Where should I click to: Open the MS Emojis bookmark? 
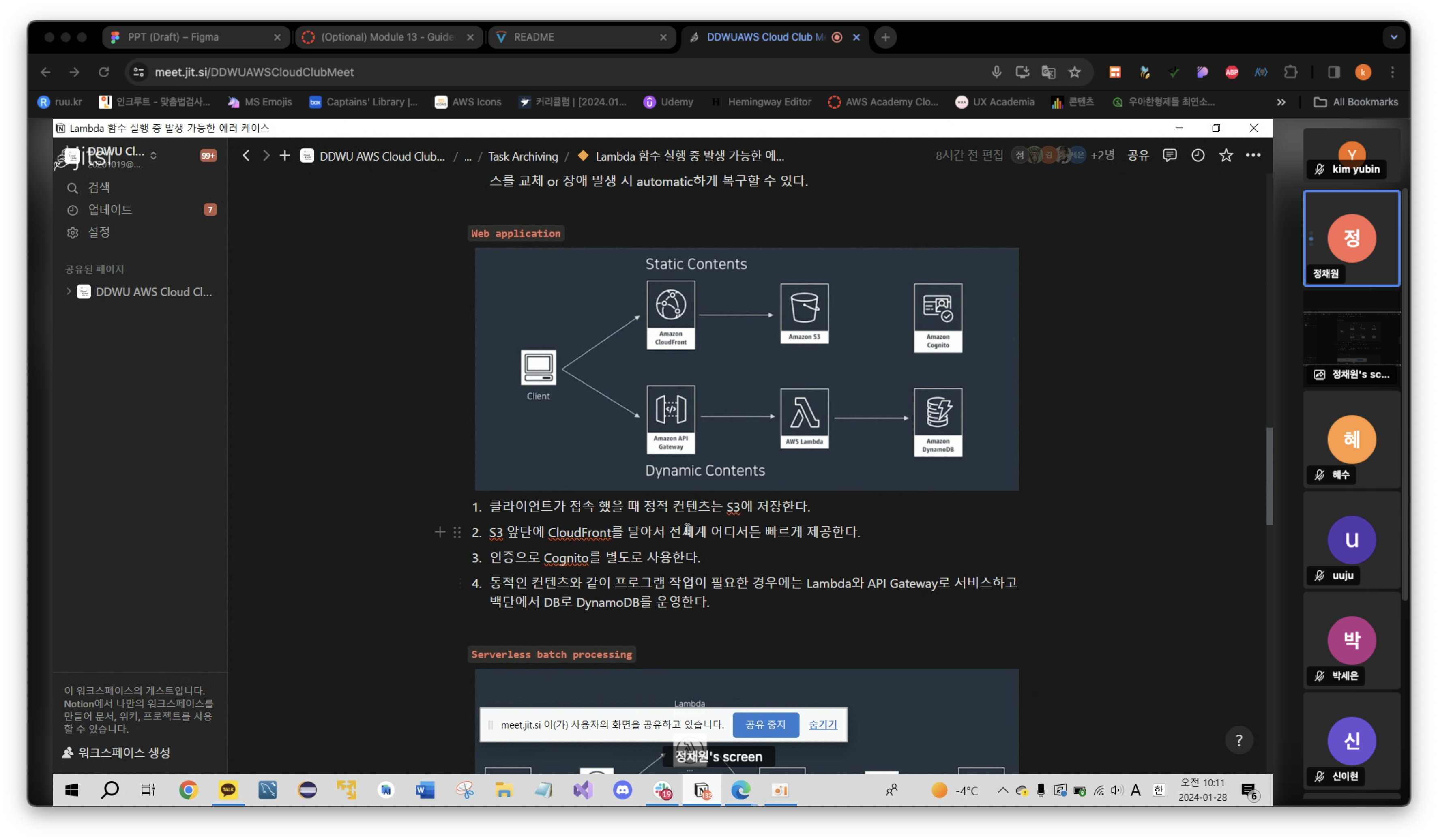tap(260, 102)
